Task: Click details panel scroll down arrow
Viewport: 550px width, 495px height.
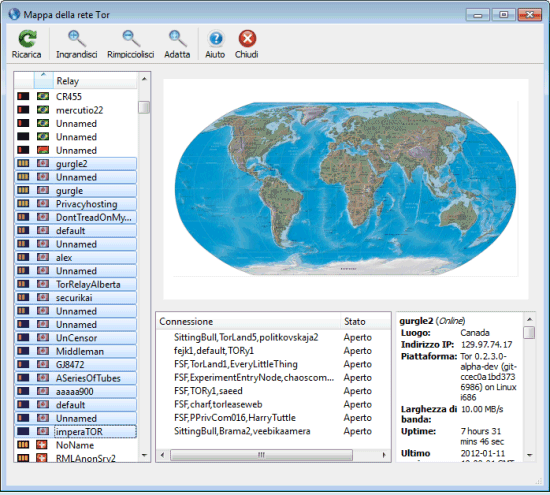Action: (x=530, y=455)
